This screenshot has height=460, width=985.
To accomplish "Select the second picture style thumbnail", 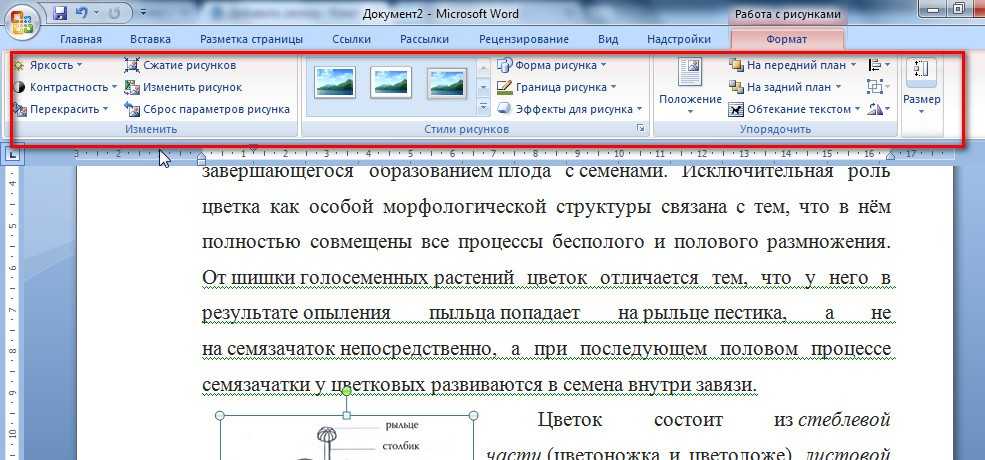I will 391,83.
